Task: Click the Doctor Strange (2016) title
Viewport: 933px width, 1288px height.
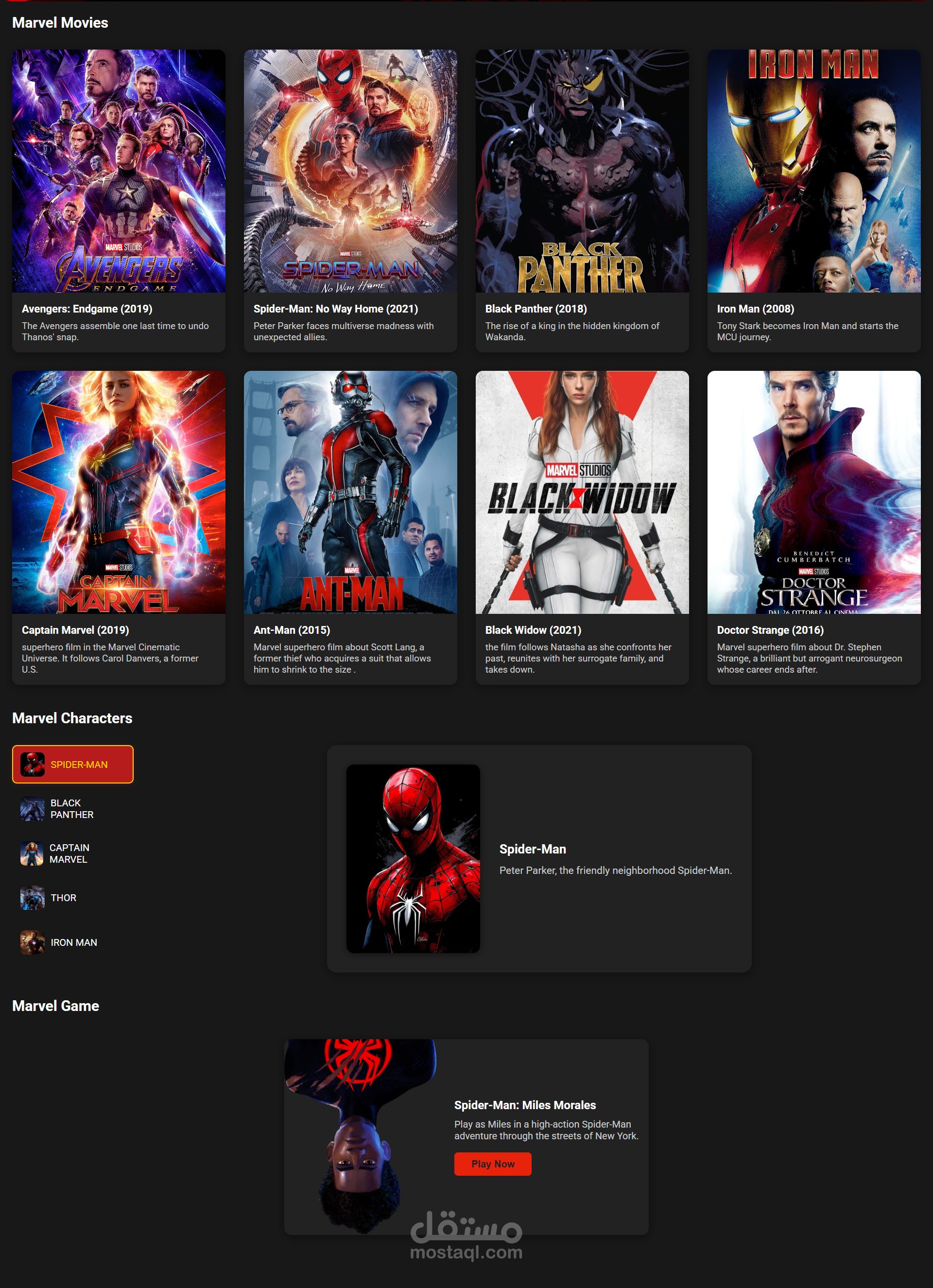Action: click(770, 630)
